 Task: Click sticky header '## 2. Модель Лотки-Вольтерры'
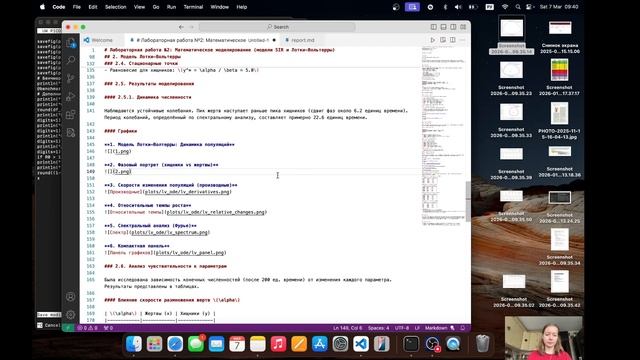(x=142, y=57)
